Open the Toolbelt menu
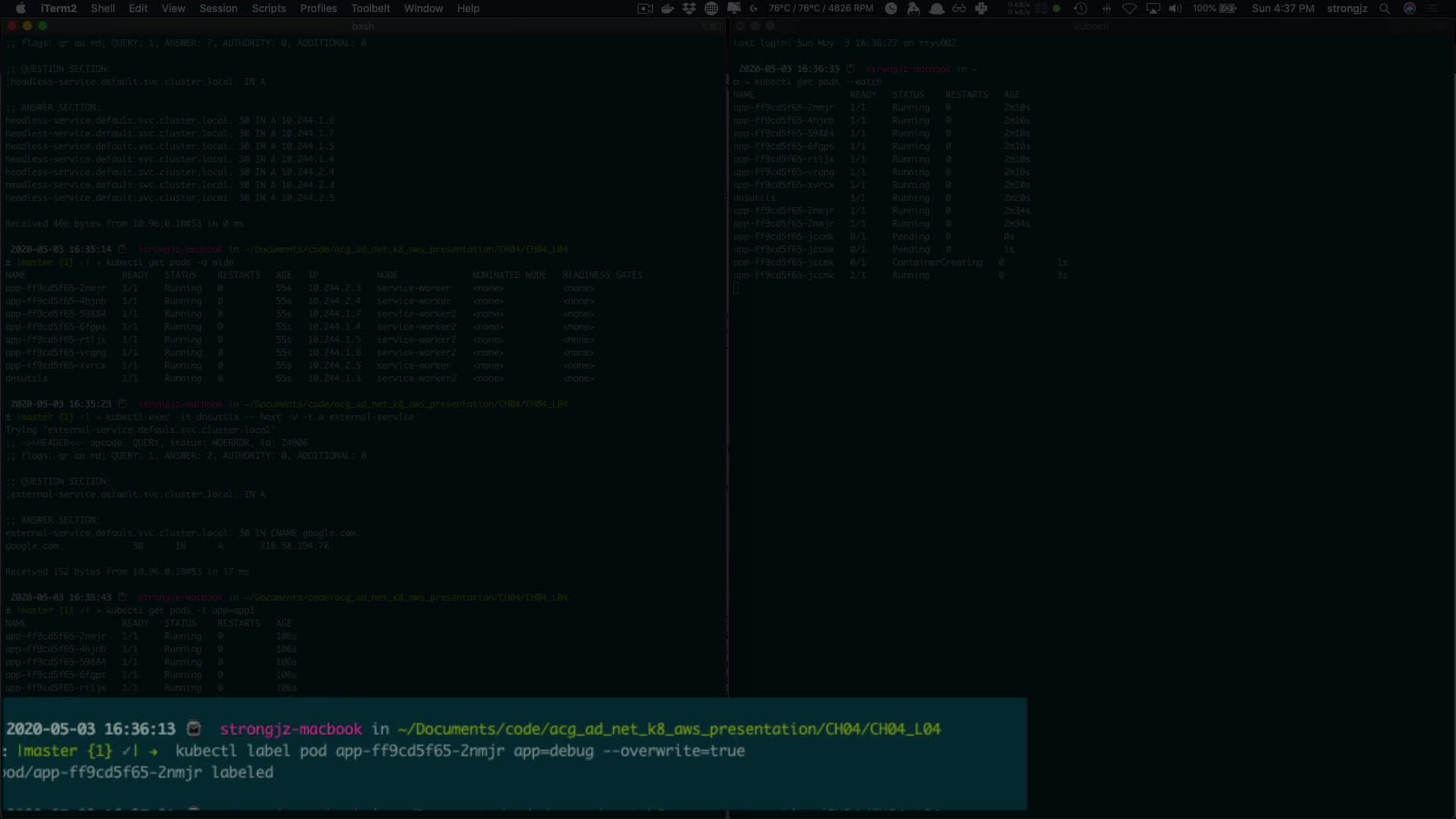 370,8
